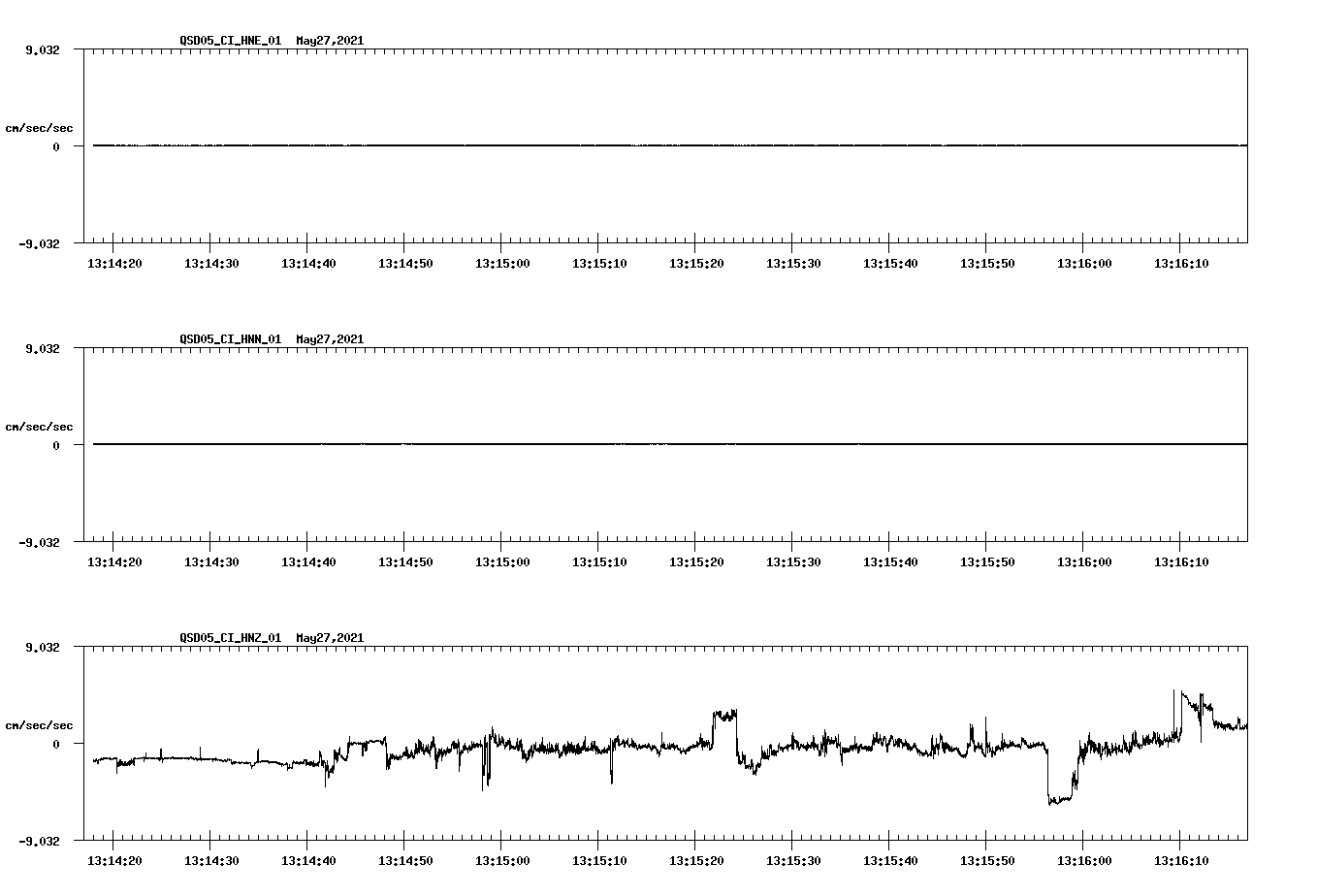Click the 13:15:00 tick label on middle axis
The height and width of the screenshot is (896, 1317).
tap(504, 560)
